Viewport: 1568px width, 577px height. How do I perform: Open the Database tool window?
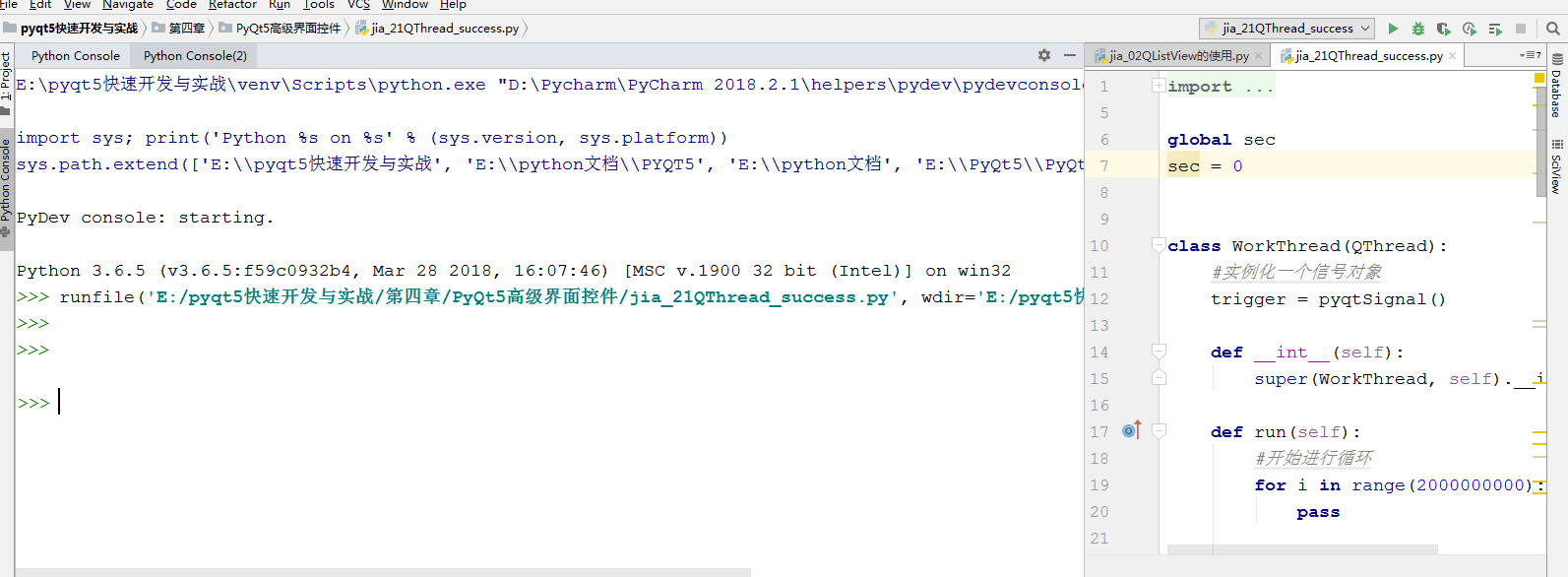[x=1556, y=87]
